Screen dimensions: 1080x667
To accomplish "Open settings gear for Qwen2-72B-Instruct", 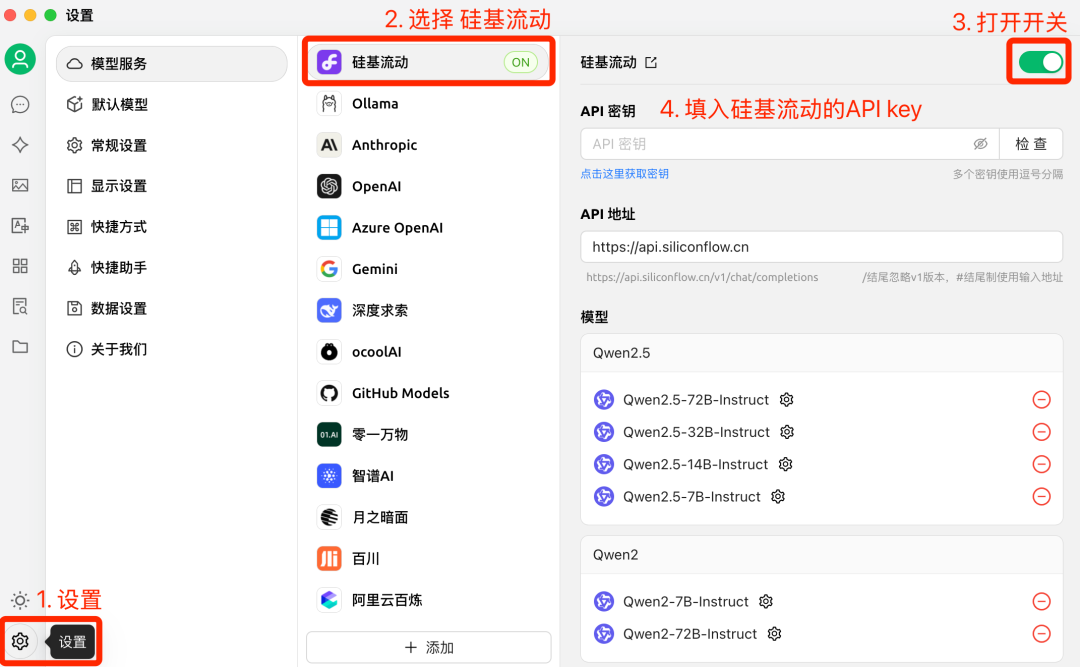I will (774, 634).
